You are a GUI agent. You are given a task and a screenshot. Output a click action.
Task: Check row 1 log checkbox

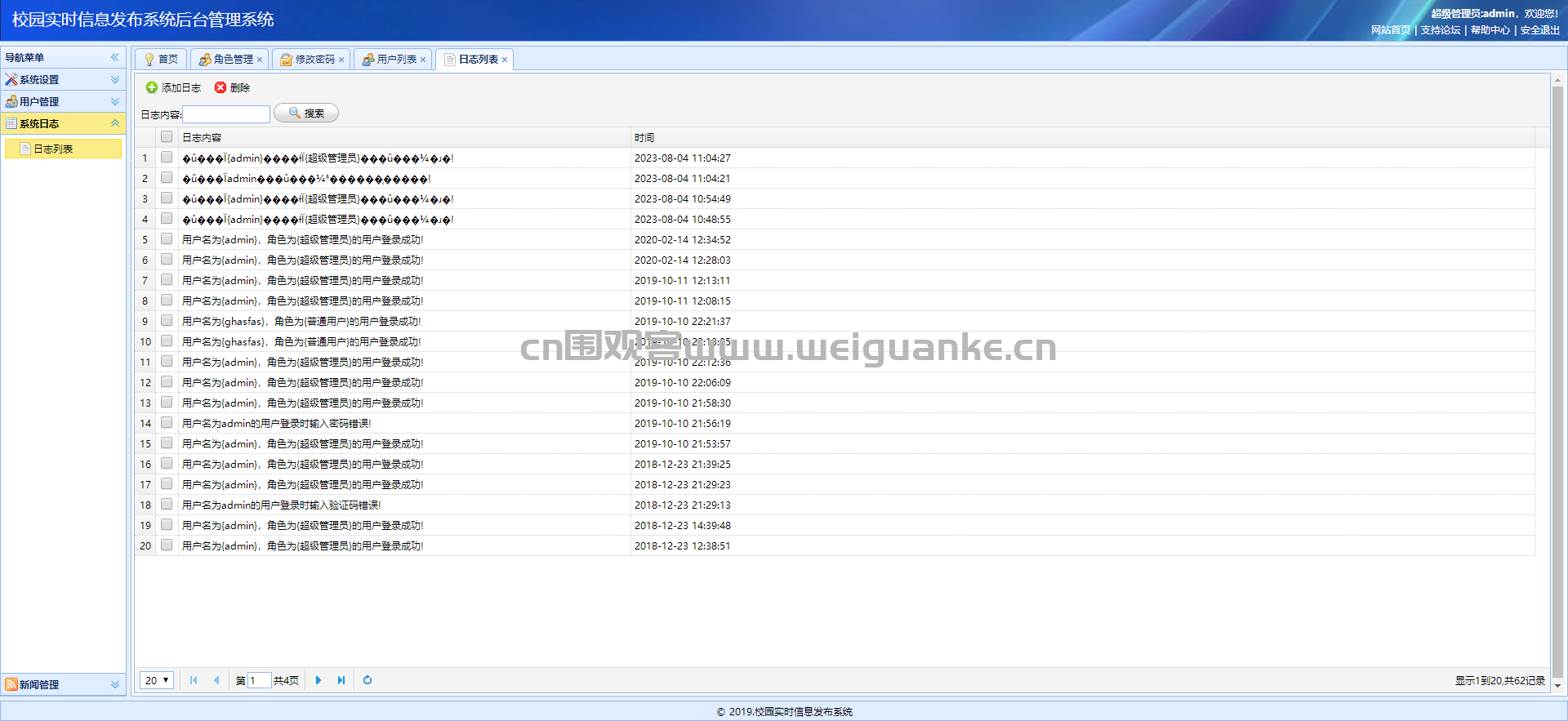167,158
